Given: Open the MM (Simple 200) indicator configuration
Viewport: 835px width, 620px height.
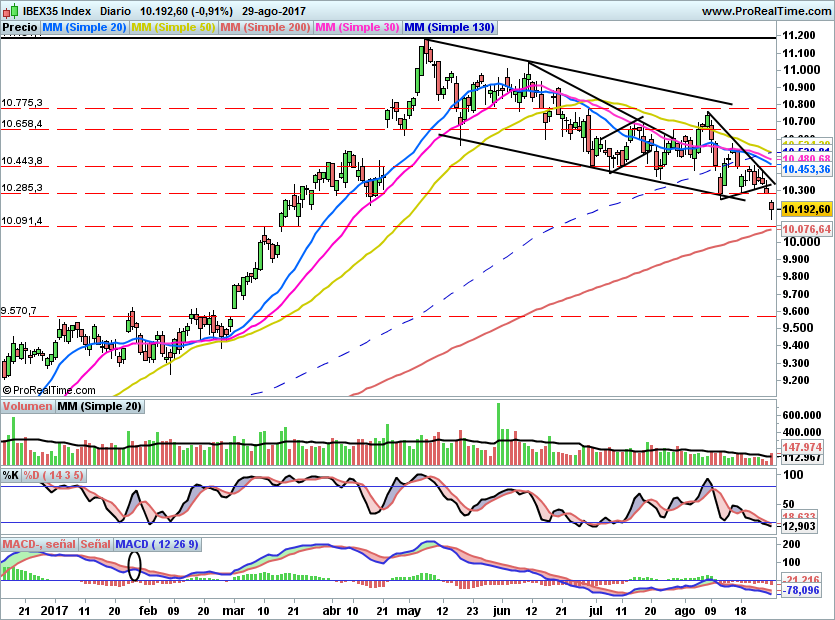Looking at the screenshot, I should coord(266,27).
